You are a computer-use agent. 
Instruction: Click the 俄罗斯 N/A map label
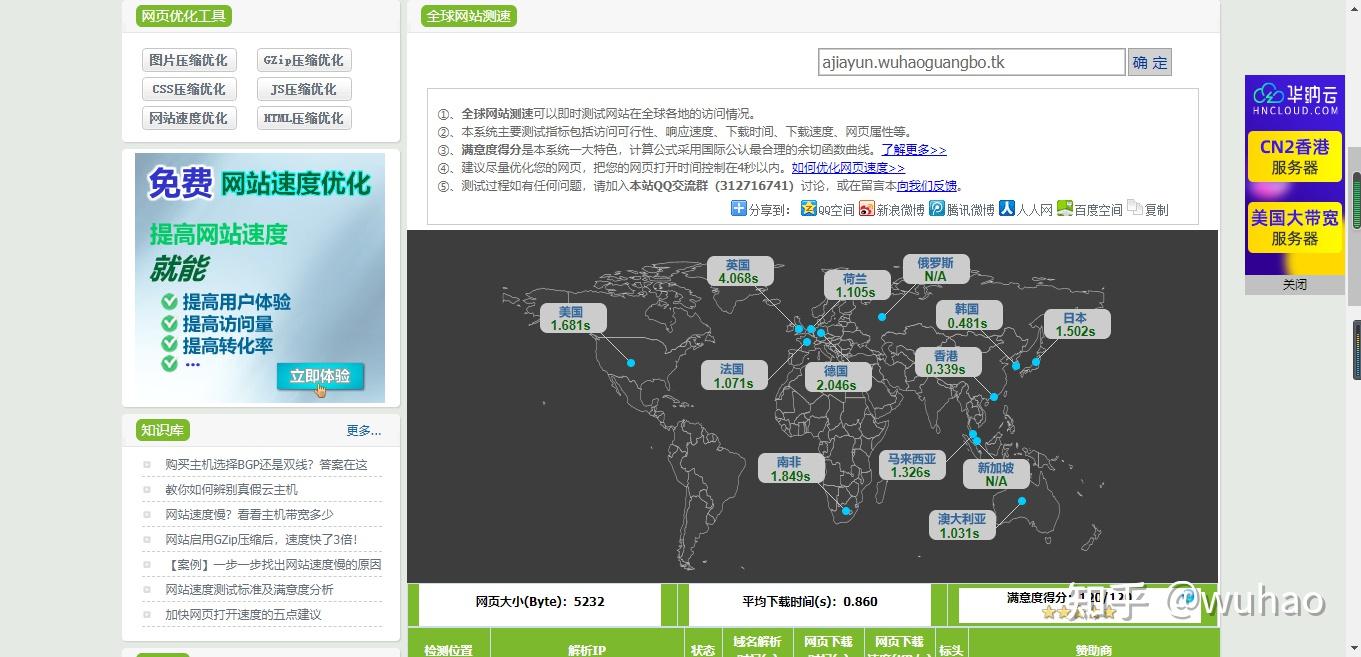(935, 270)
